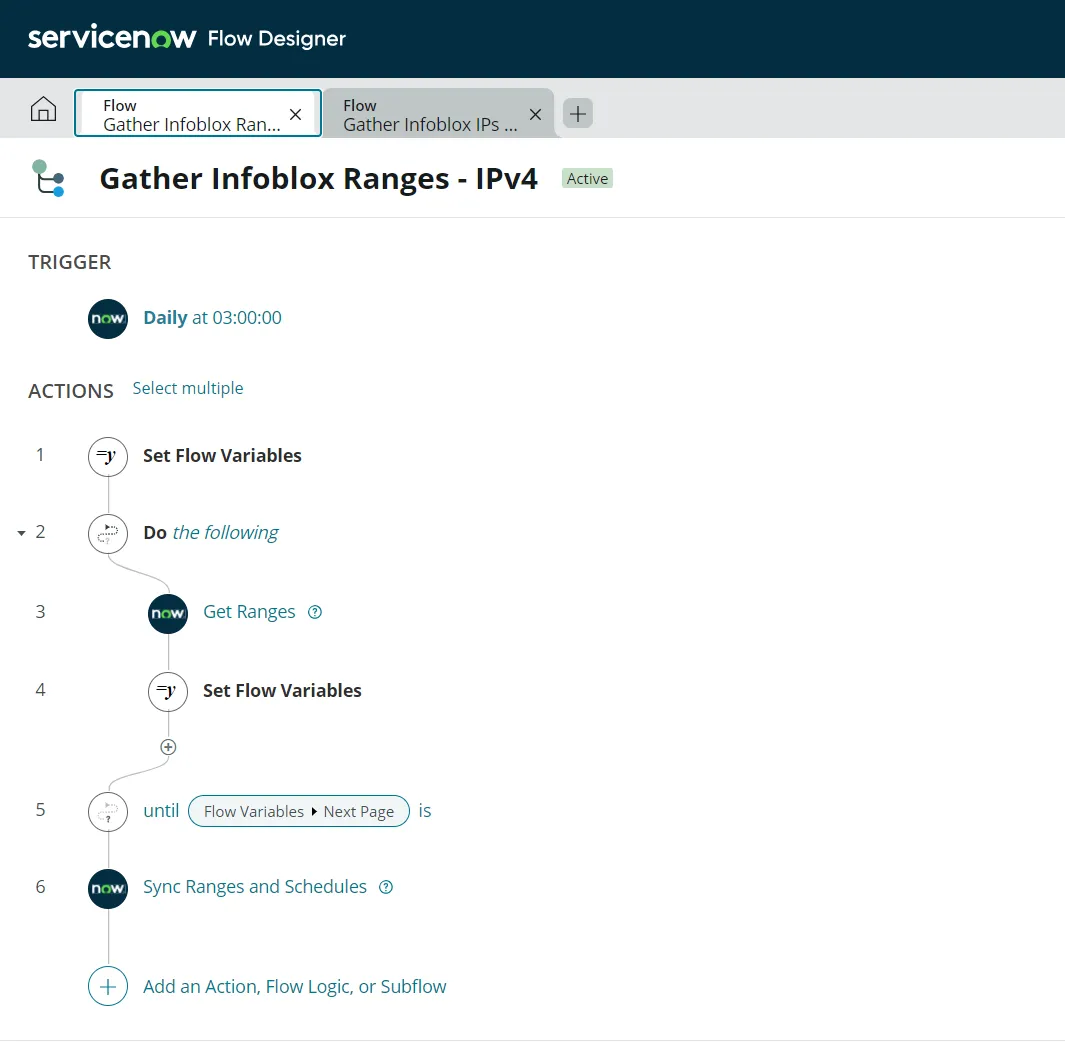Click small plus to add step inside loop
Screen dimensions: 1065x1047
tap(168, 747)
